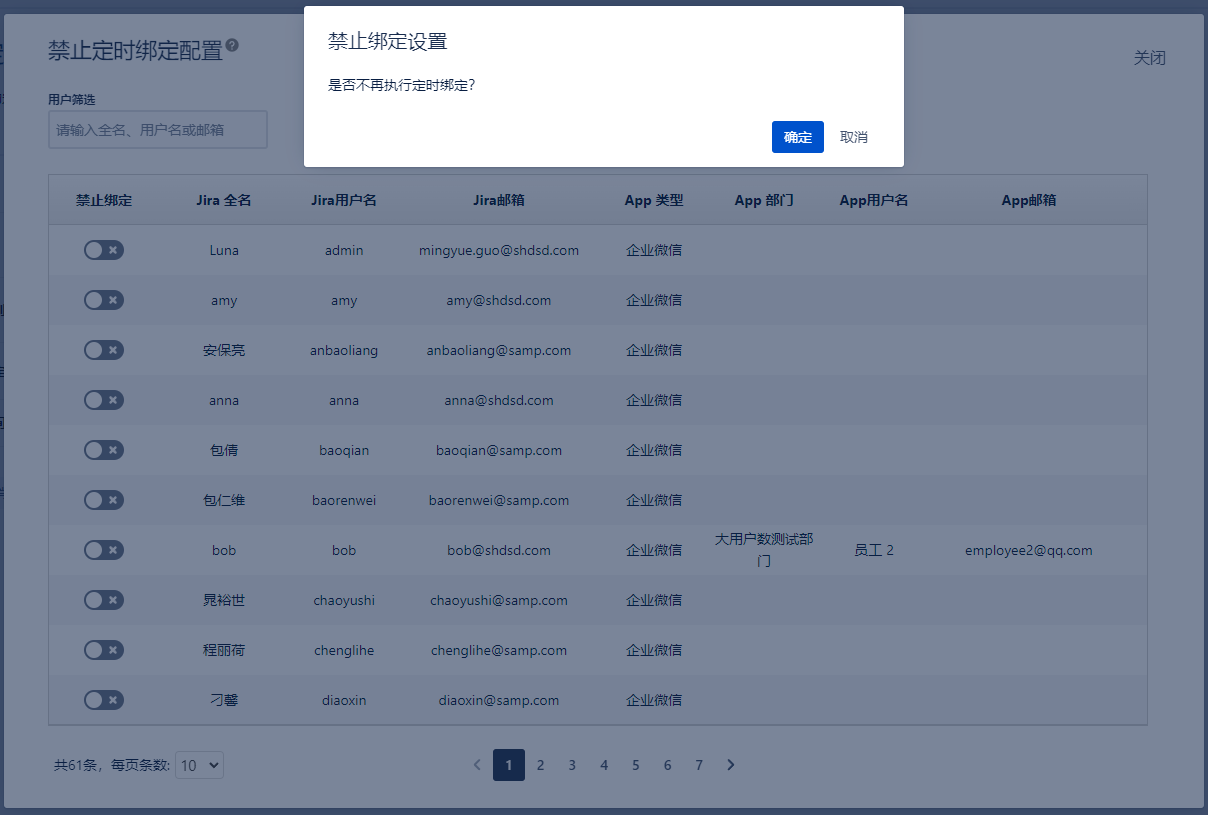Click 关闭 link to close panel
Image resolution: width=1208 pixels, height=815 pixels.
tap(1149, 58)
